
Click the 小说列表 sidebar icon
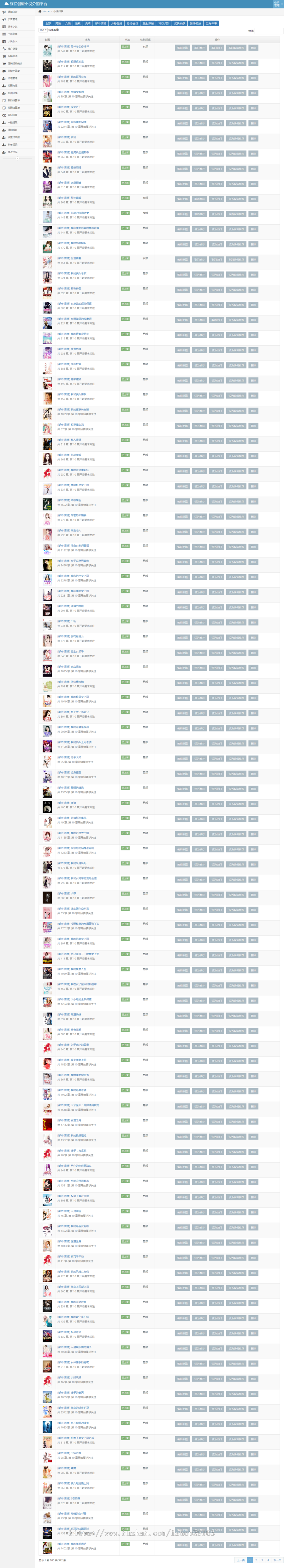tap(4, 34)
